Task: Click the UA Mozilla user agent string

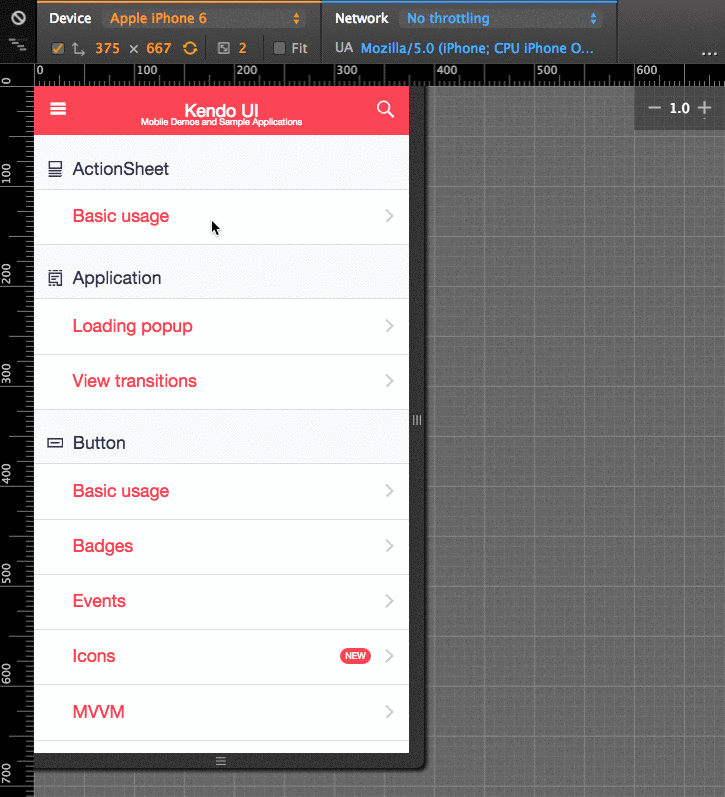Action: [x=477, y=48]
